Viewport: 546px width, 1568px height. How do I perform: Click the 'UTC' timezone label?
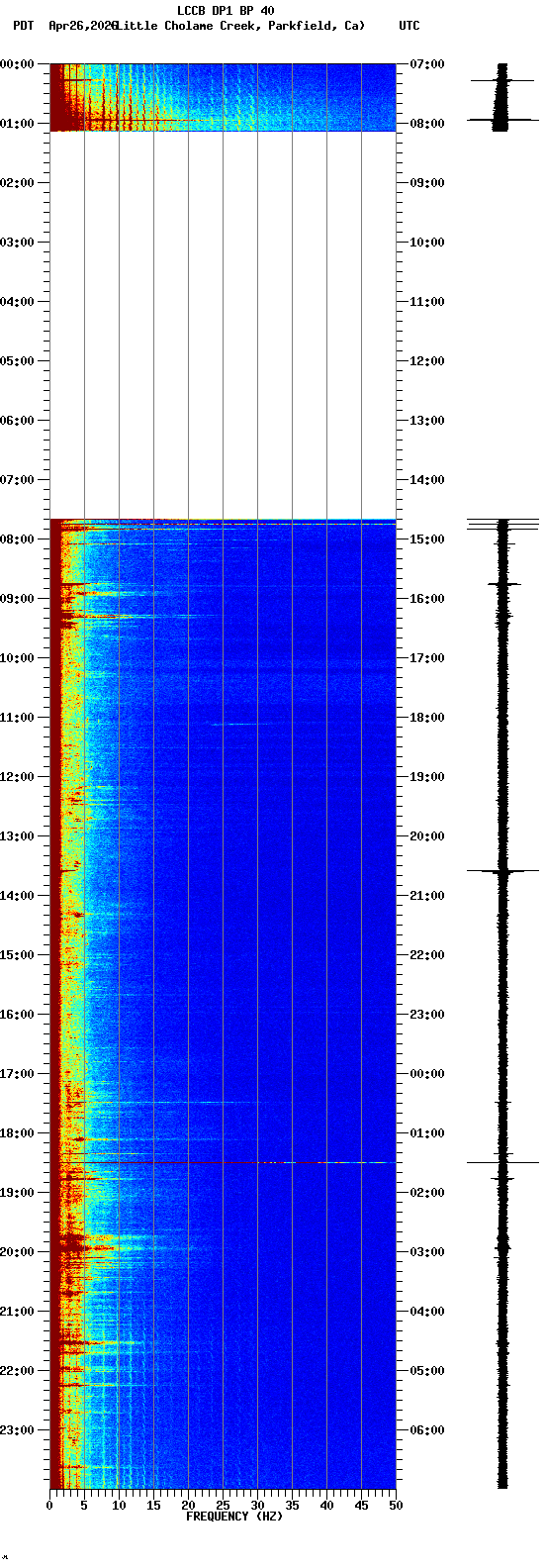click(409, 26)
